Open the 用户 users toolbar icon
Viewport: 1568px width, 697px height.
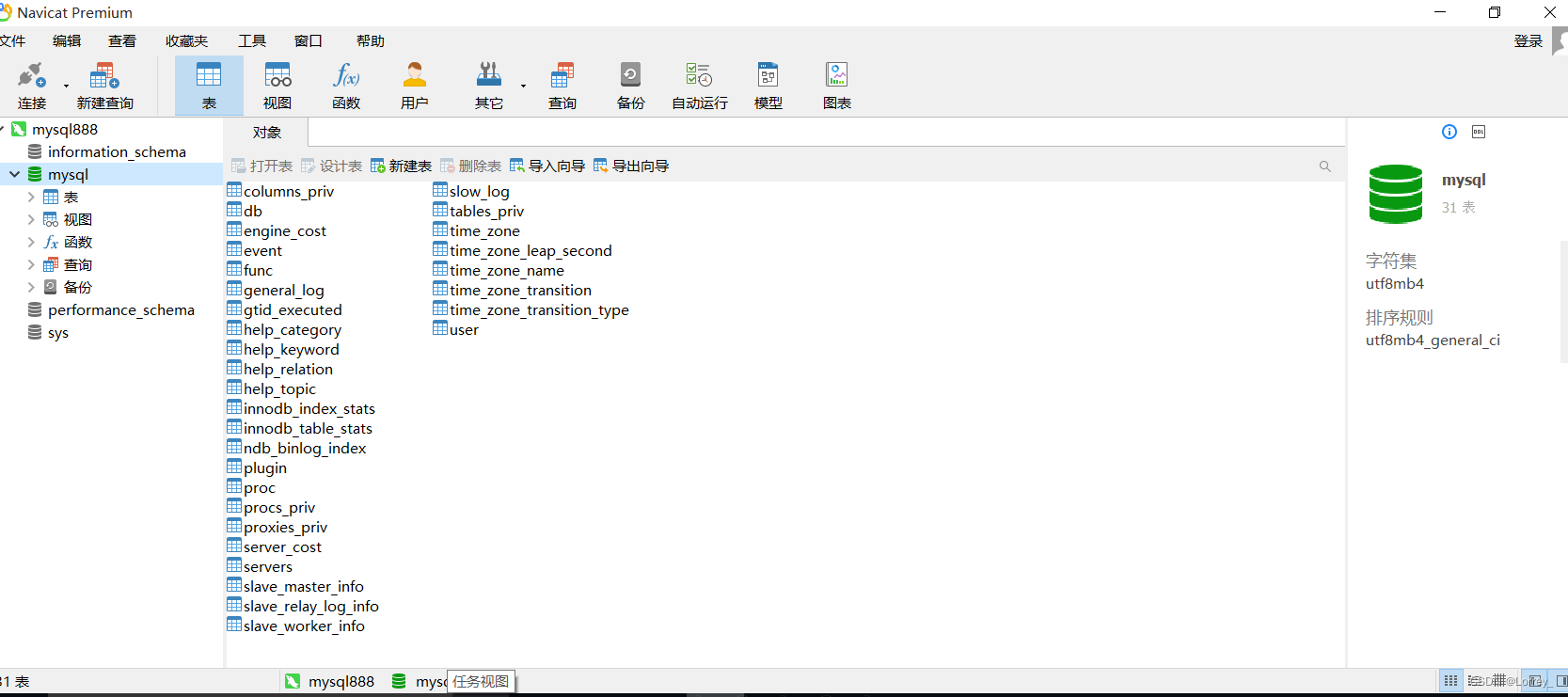pyautogui.click(x=415, y=87)
